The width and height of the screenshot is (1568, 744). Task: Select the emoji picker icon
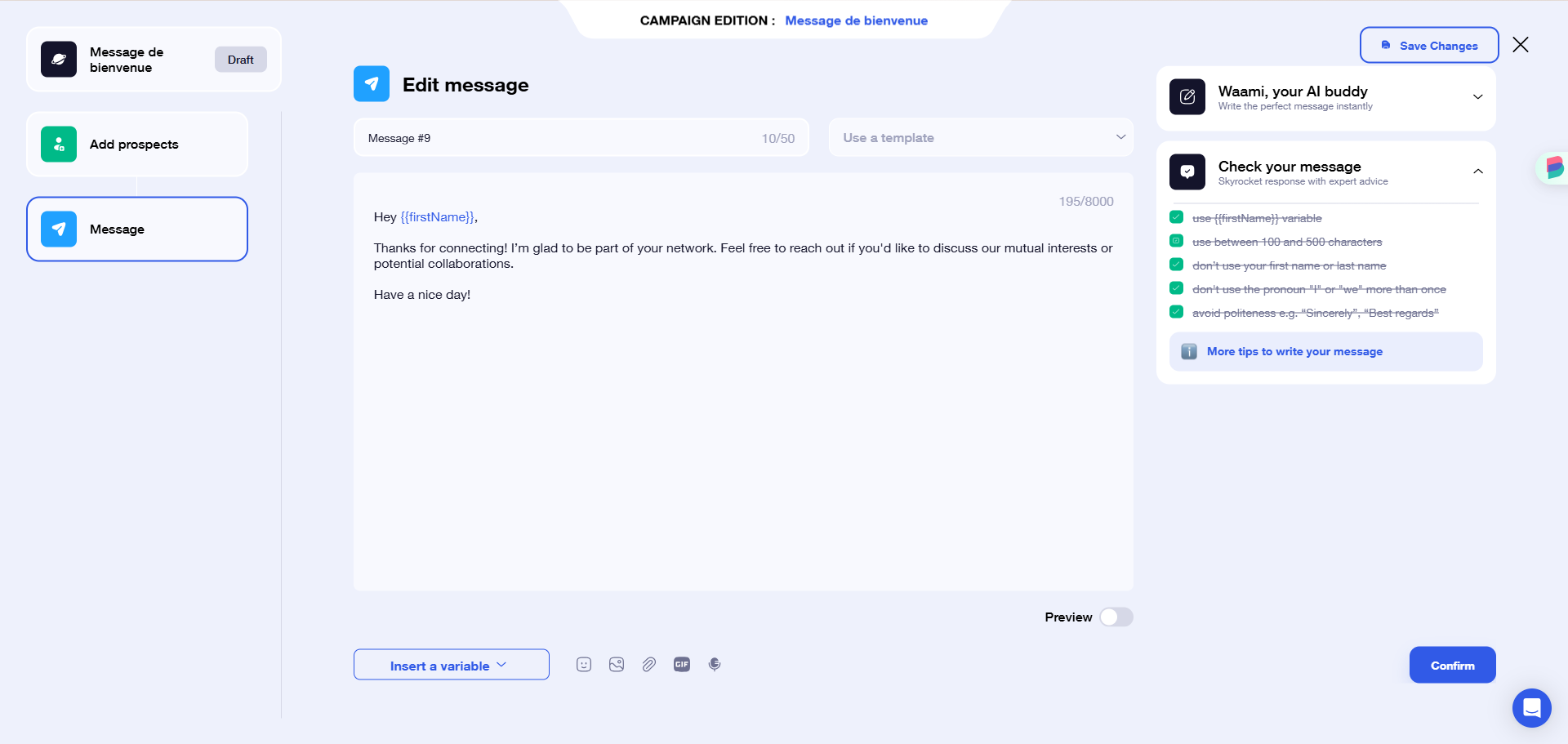(x=584, y=664)
